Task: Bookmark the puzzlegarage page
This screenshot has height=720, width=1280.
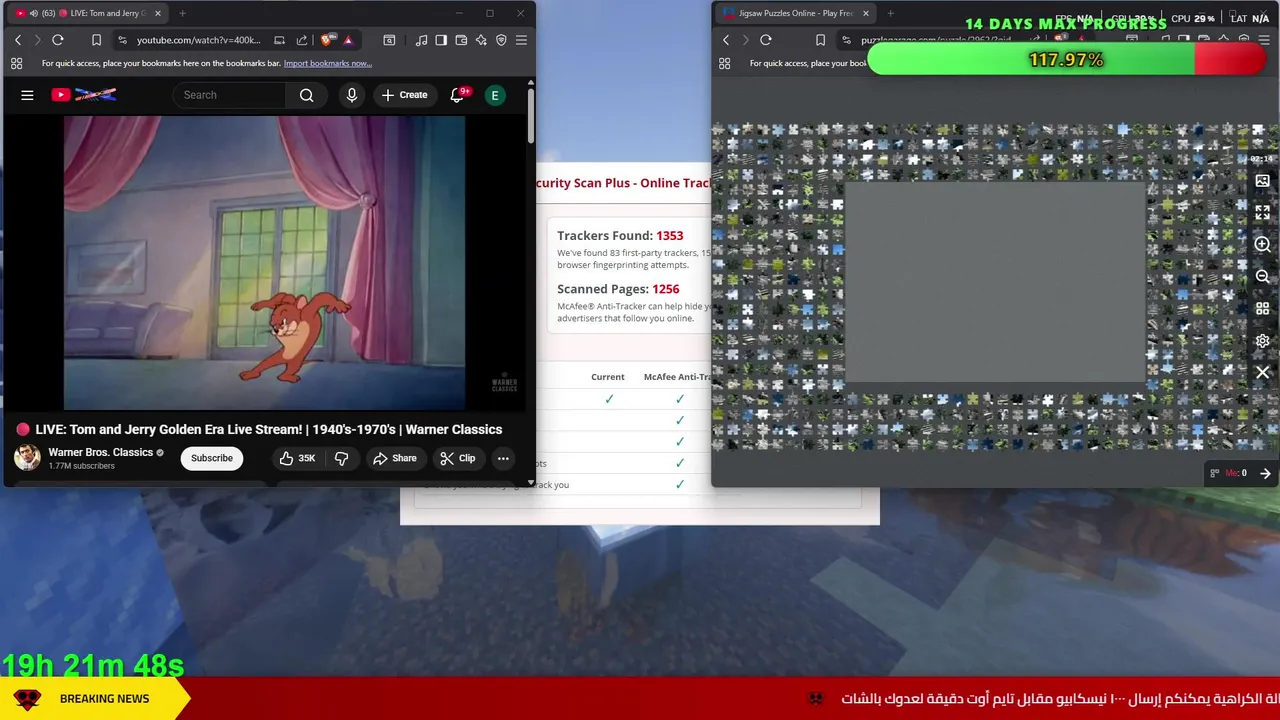Action: 820,40
